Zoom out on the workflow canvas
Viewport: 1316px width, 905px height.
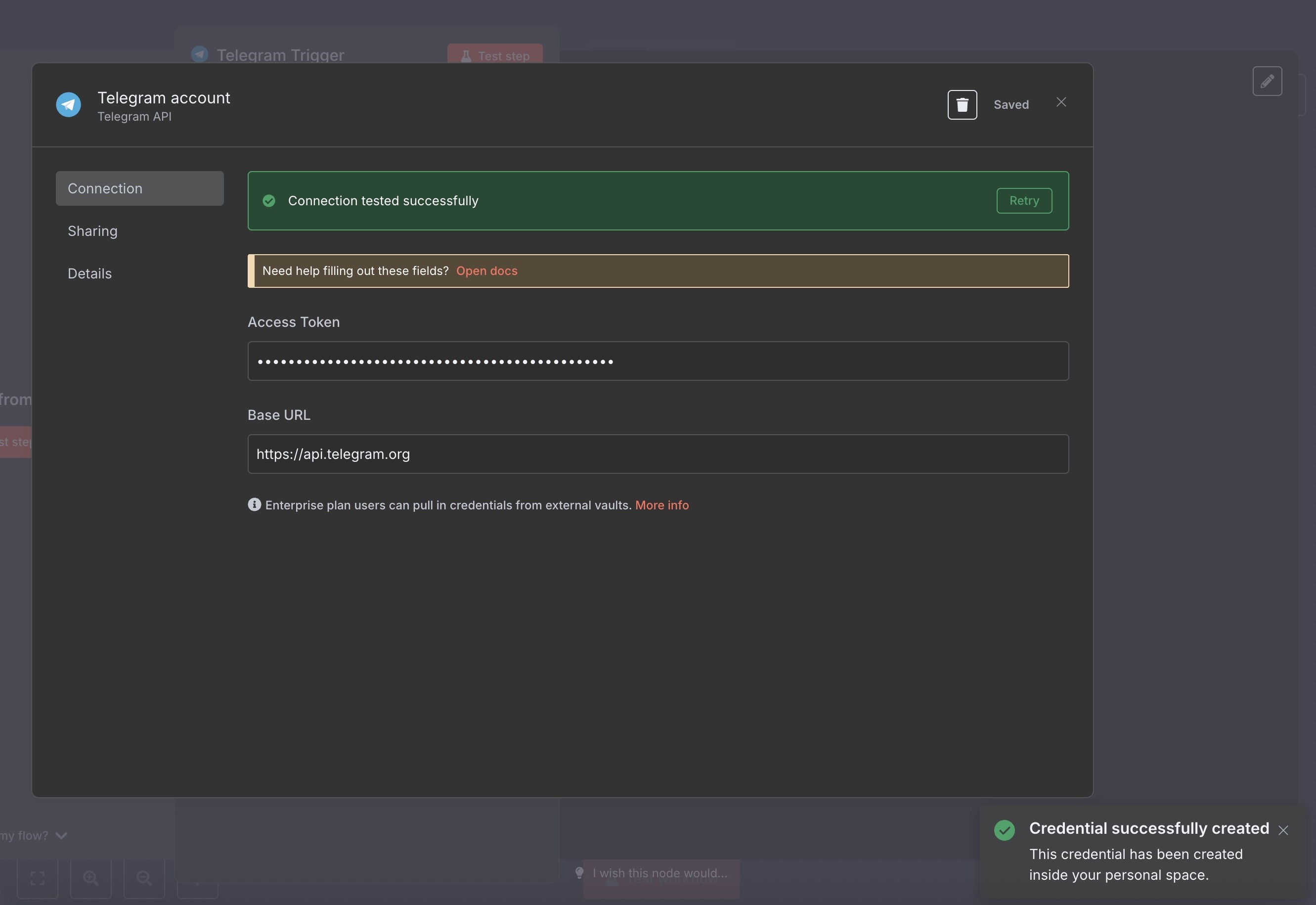pos(144,878)
